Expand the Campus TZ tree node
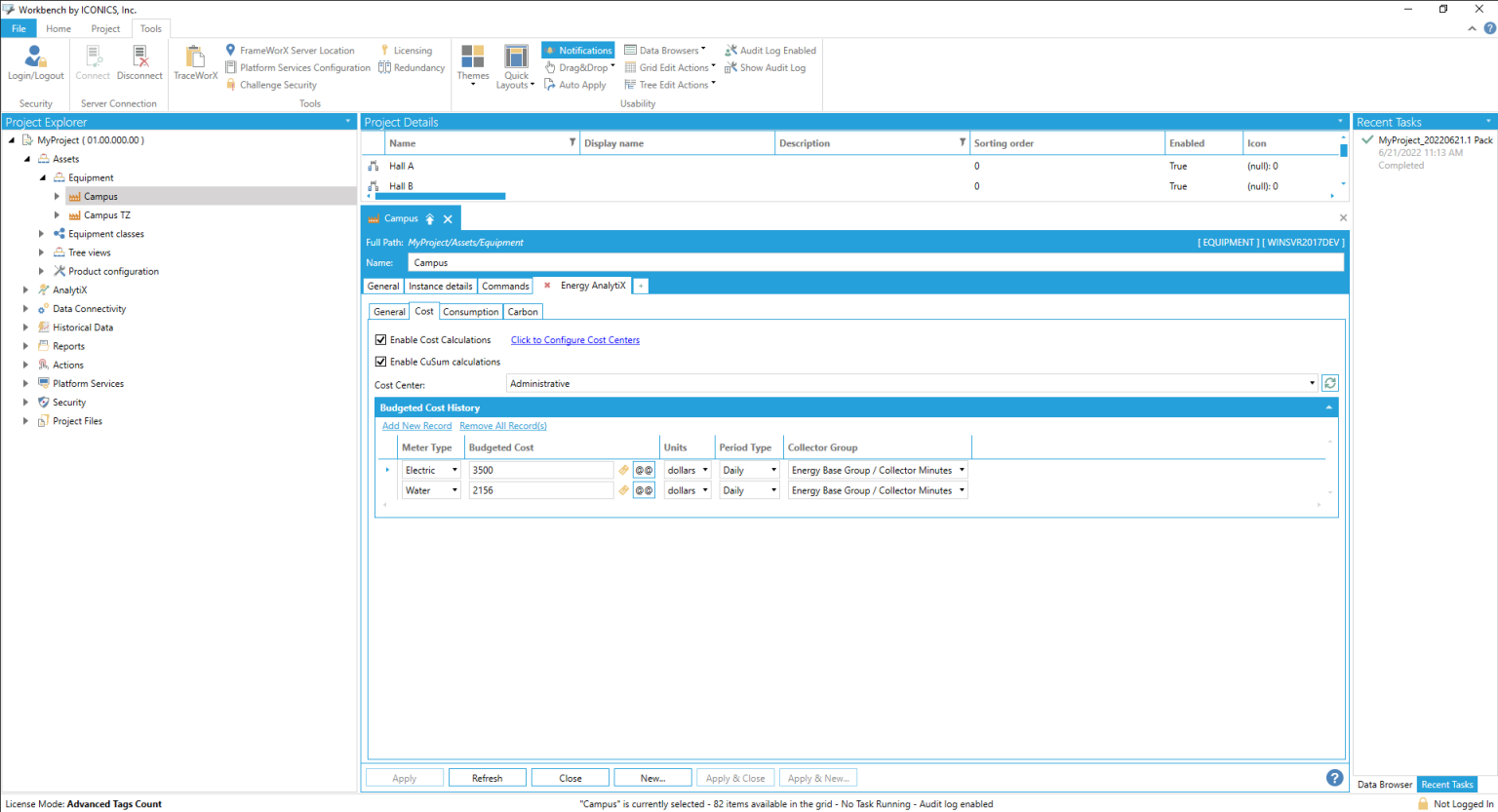1498x812 pixels. point(57,215)
